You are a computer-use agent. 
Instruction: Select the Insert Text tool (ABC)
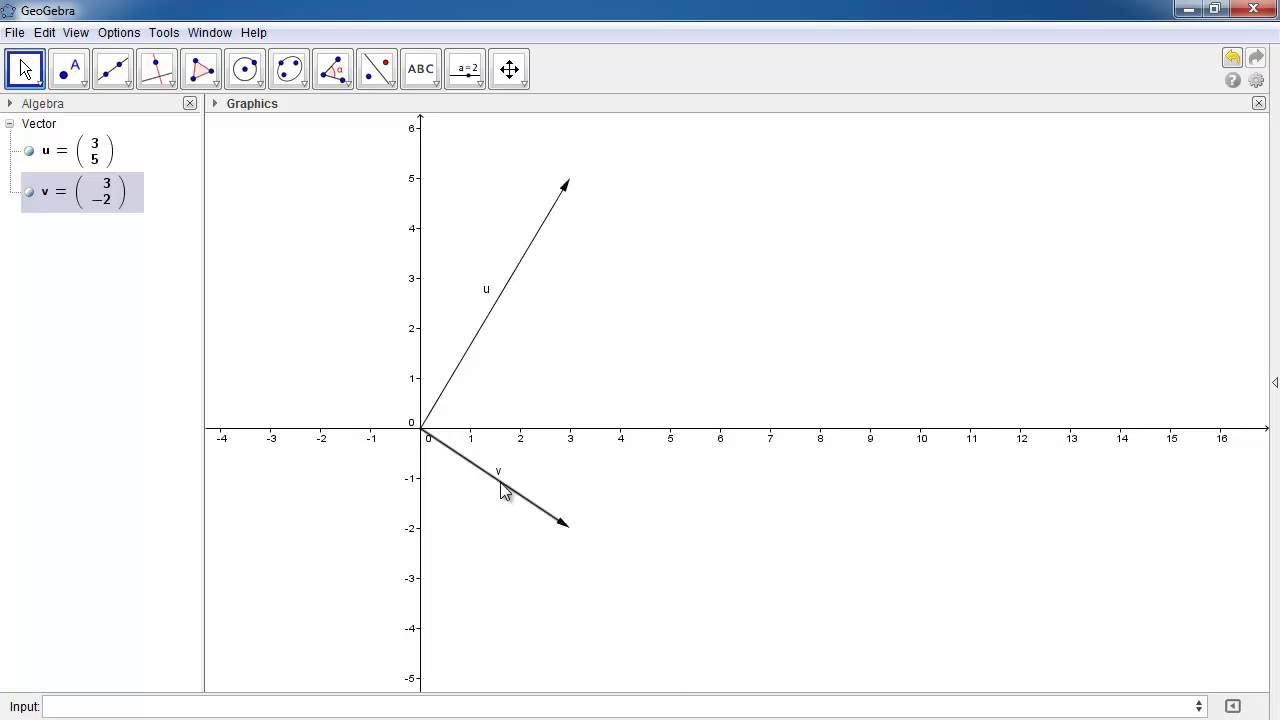[421, 68]
